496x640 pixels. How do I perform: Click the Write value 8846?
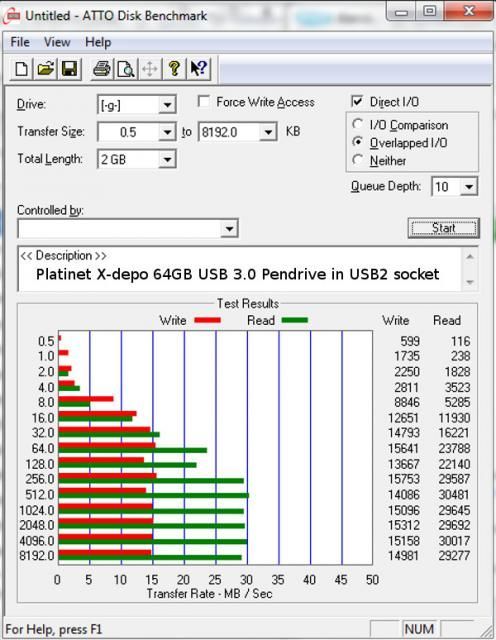407,402
